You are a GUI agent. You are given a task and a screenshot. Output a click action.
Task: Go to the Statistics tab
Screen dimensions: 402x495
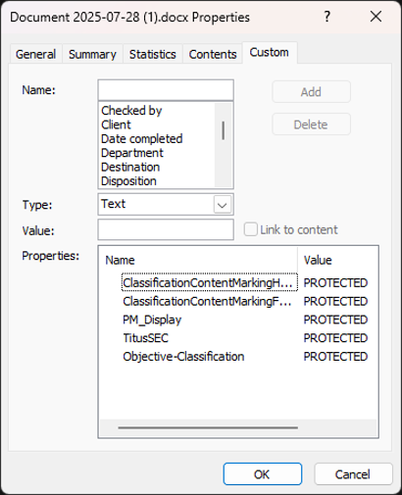point(152,54)
